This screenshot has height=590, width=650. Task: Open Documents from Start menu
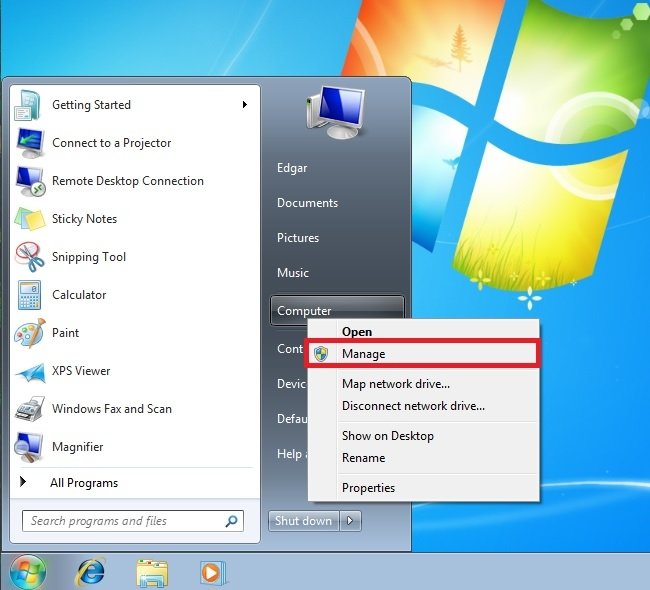coord(307,203)
